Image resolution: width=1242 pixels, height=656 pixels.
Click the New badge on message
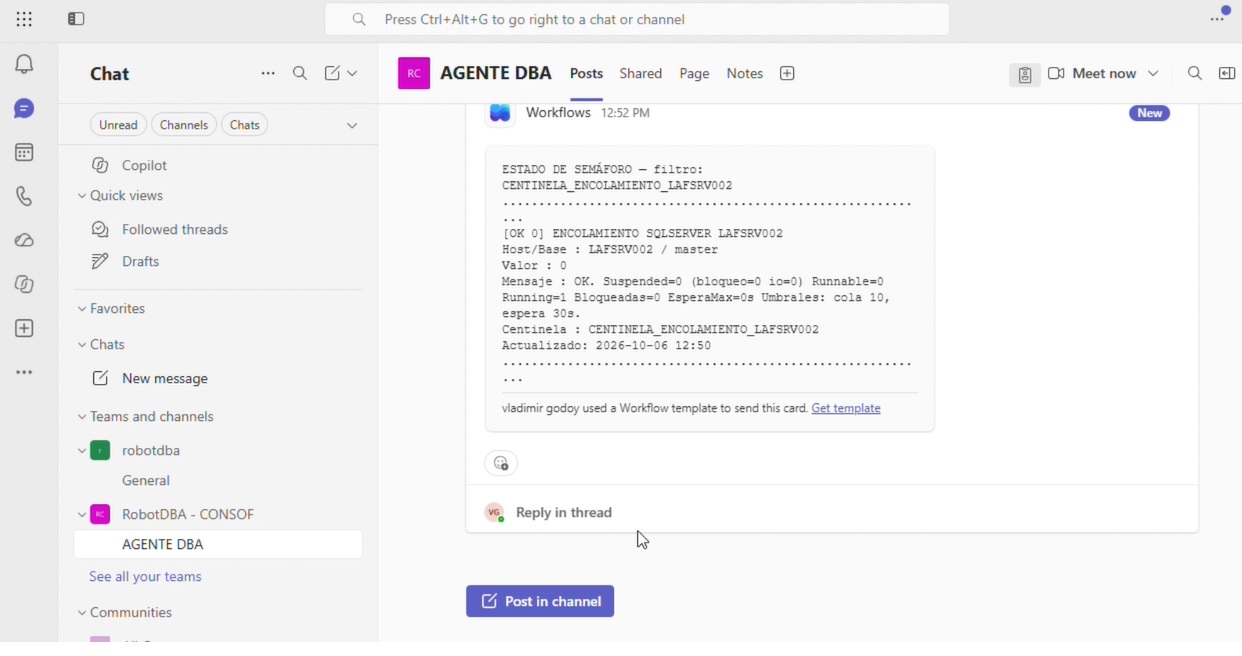coord(1150,113)
